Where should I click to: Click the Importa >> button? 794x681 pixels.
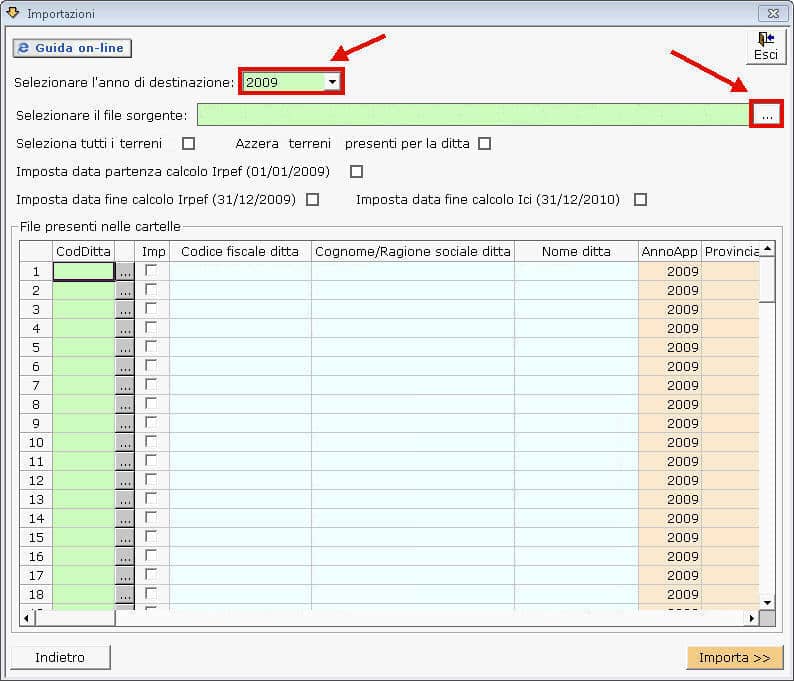point(734,657)
